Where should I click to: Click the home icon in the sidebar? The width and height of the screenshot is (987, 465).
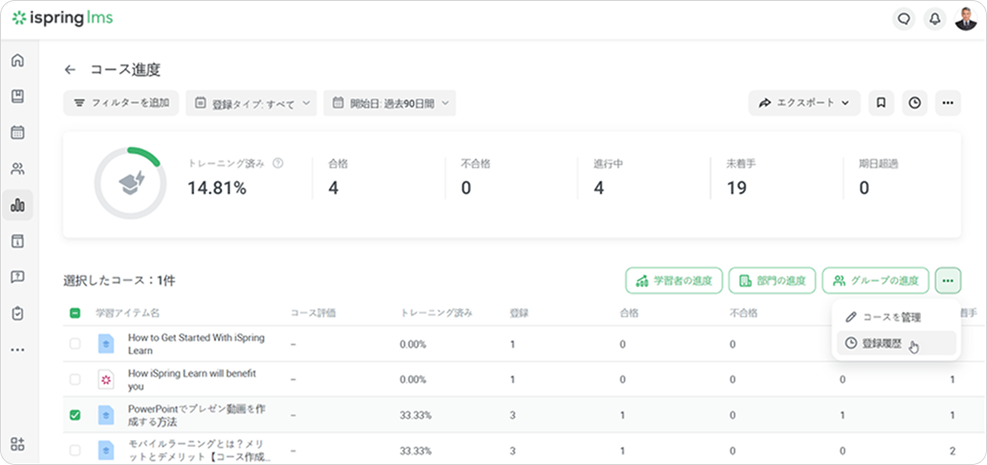click(x=17, y=60)
